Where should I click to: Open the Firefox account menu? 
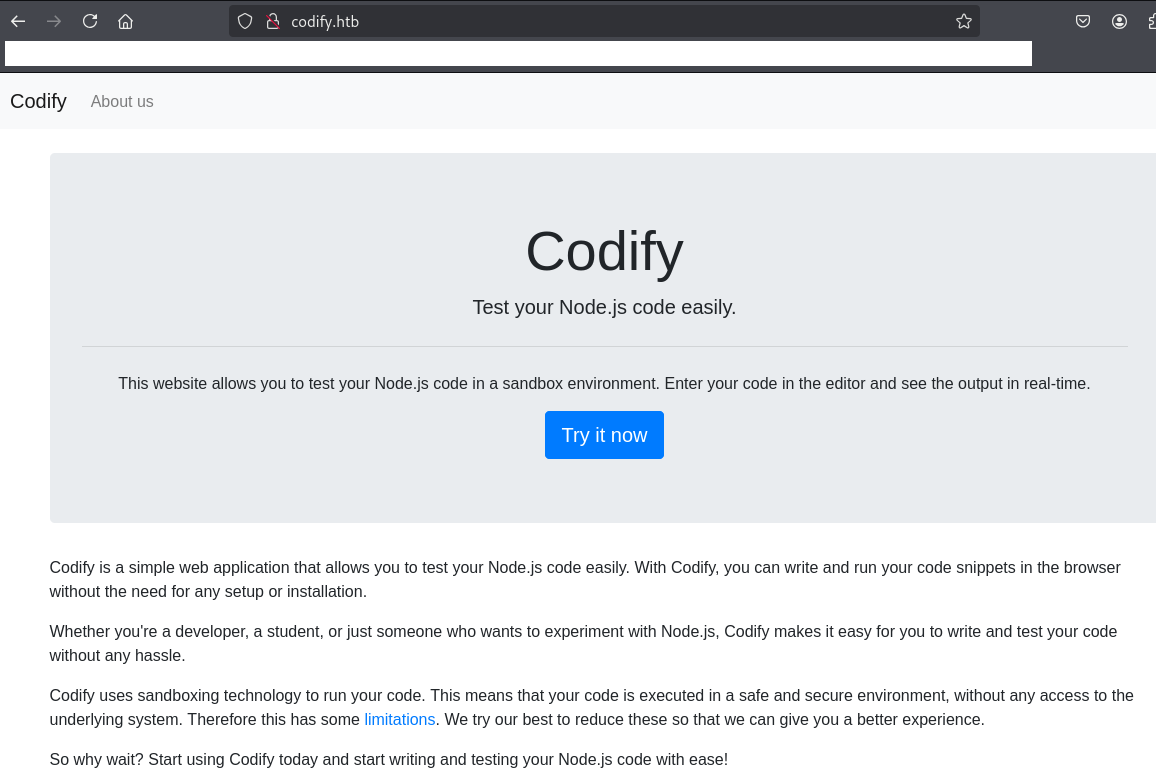click(x=1119, y=21)
